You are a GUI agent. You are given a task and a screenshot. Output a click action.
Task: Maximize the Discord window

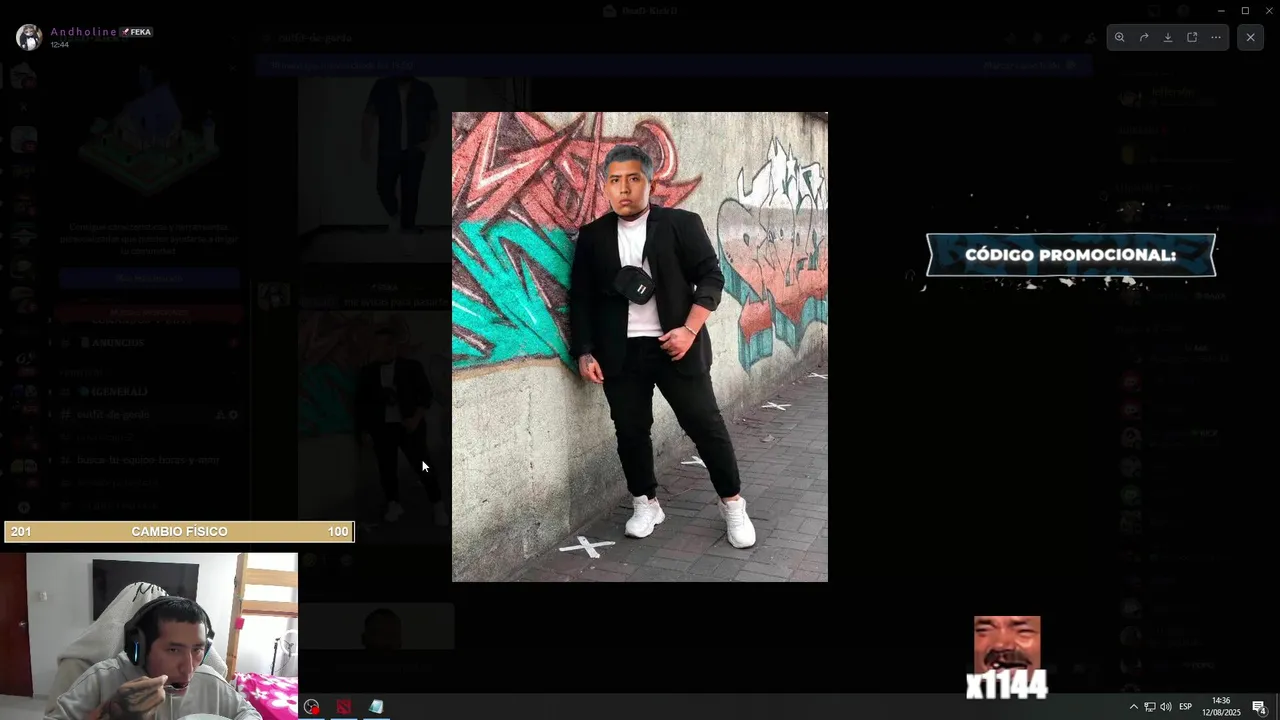[x=1245, y=10]
